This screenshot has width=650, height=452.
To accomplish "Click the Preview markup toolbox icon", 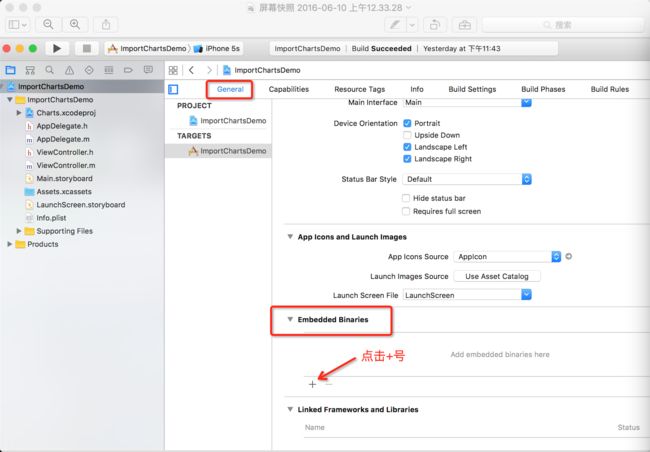I will 465,25.
